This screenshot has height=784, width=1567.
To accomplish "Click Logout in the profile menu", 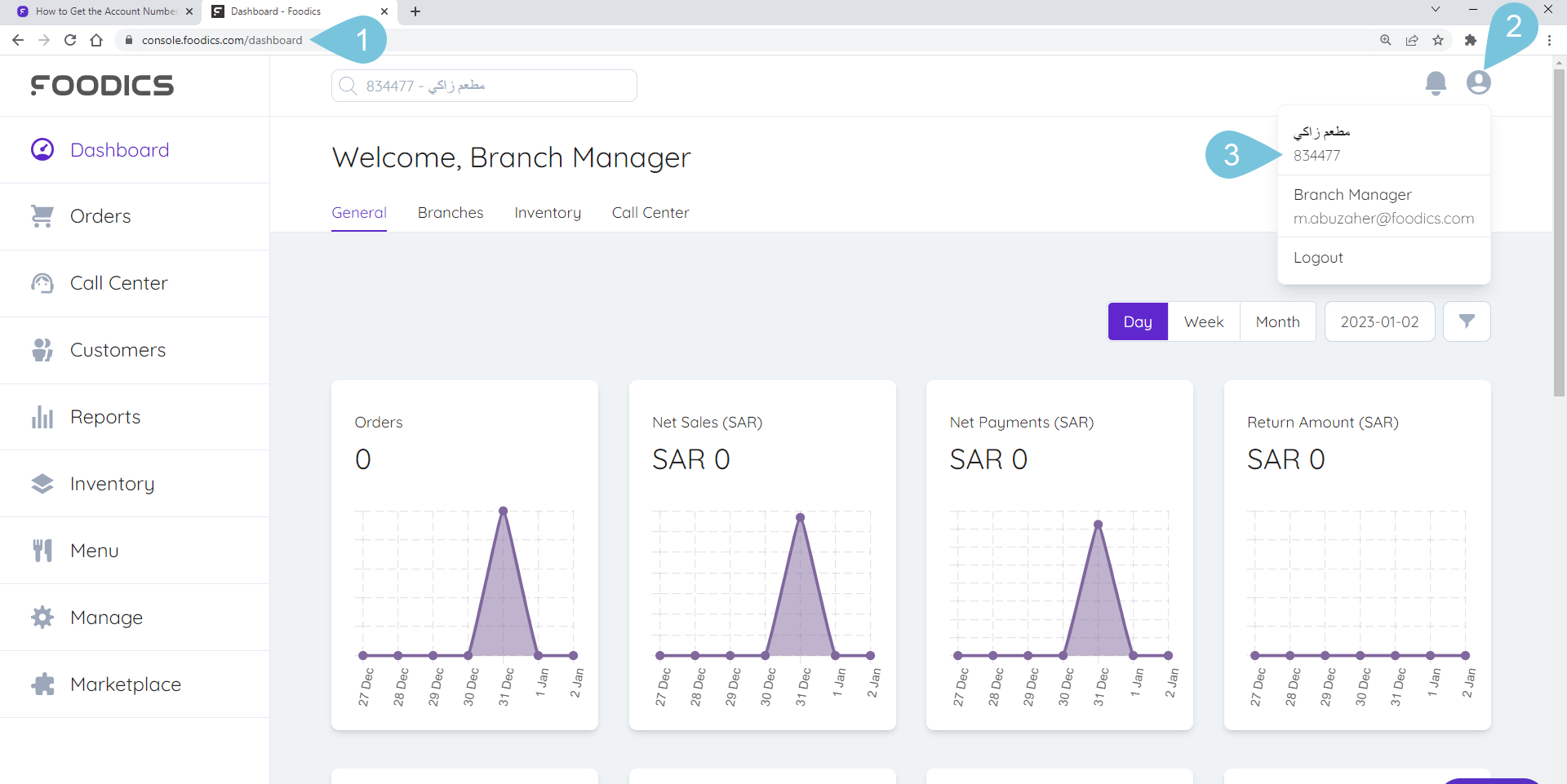I will pos(1318,258).
